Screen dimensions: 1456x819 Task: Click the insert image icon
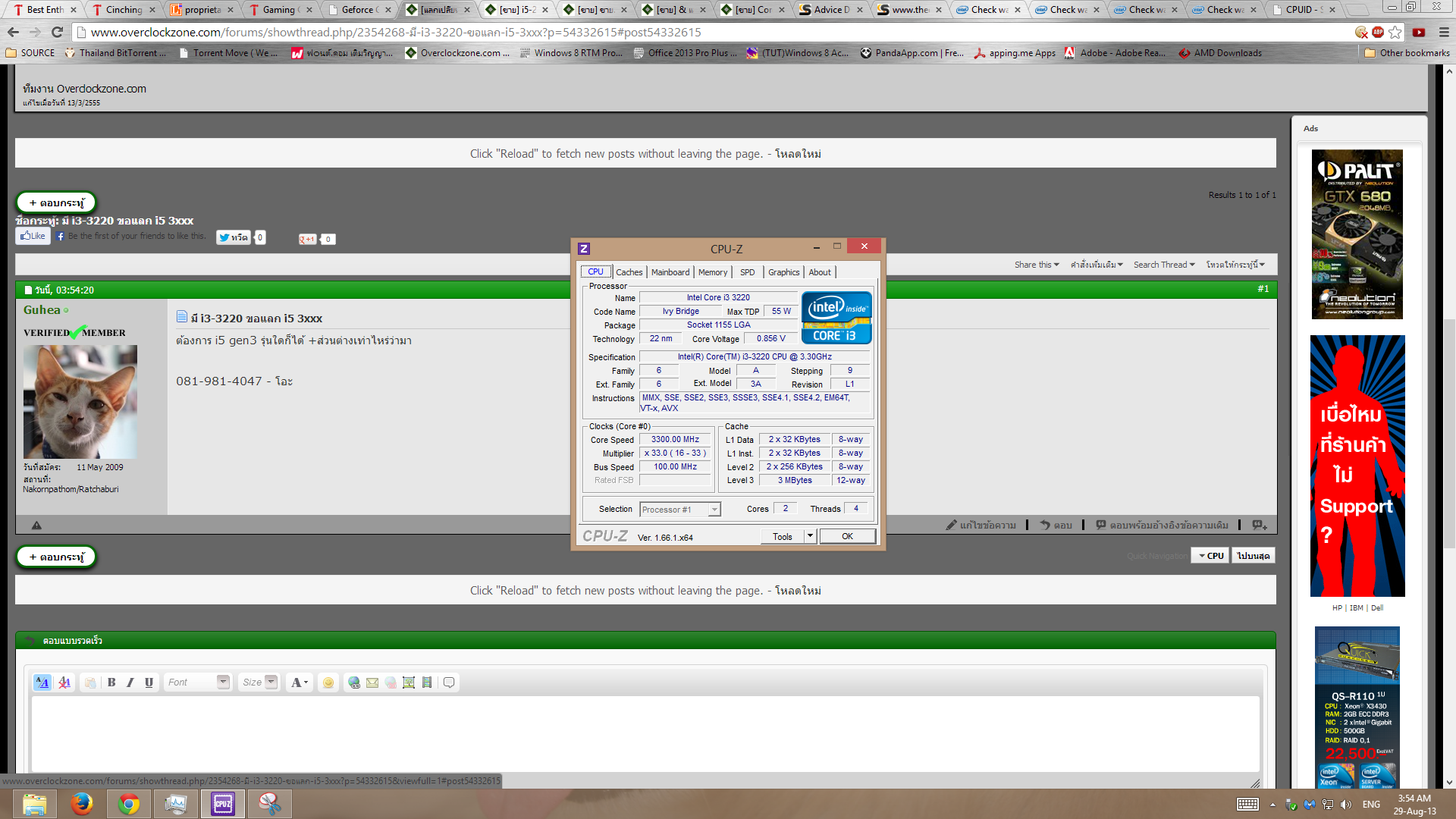pyautogui.click(x=409, y=682)
